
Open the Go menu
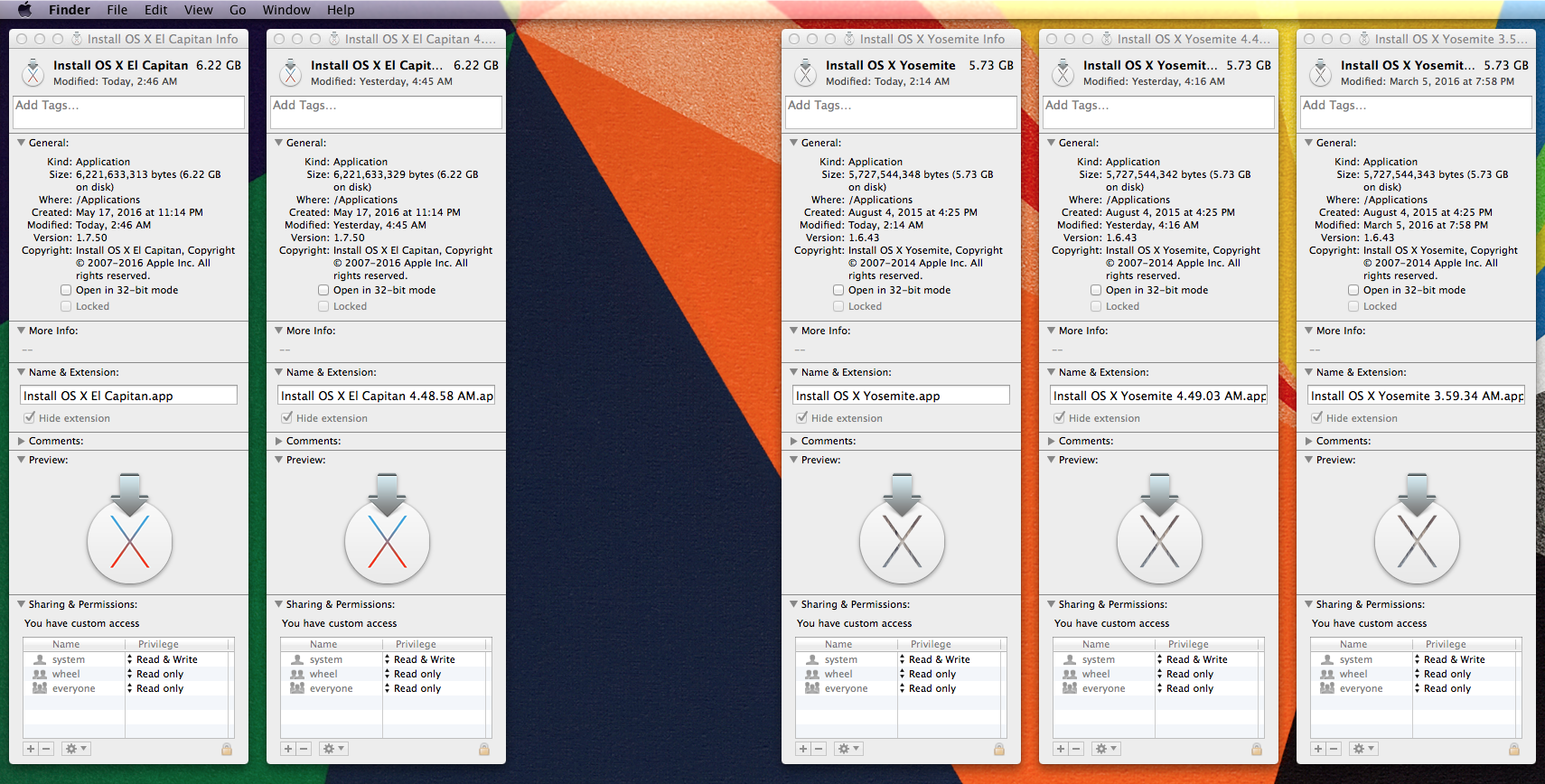[x=238, y=9]
